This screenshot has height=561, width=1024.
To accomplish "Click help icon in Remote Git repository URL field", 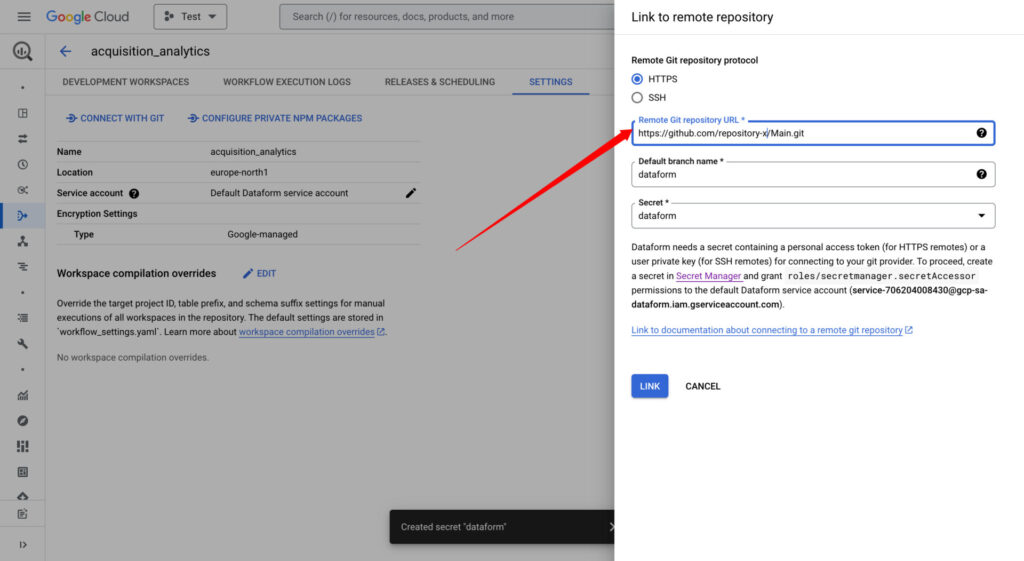I will click(982, 133).
